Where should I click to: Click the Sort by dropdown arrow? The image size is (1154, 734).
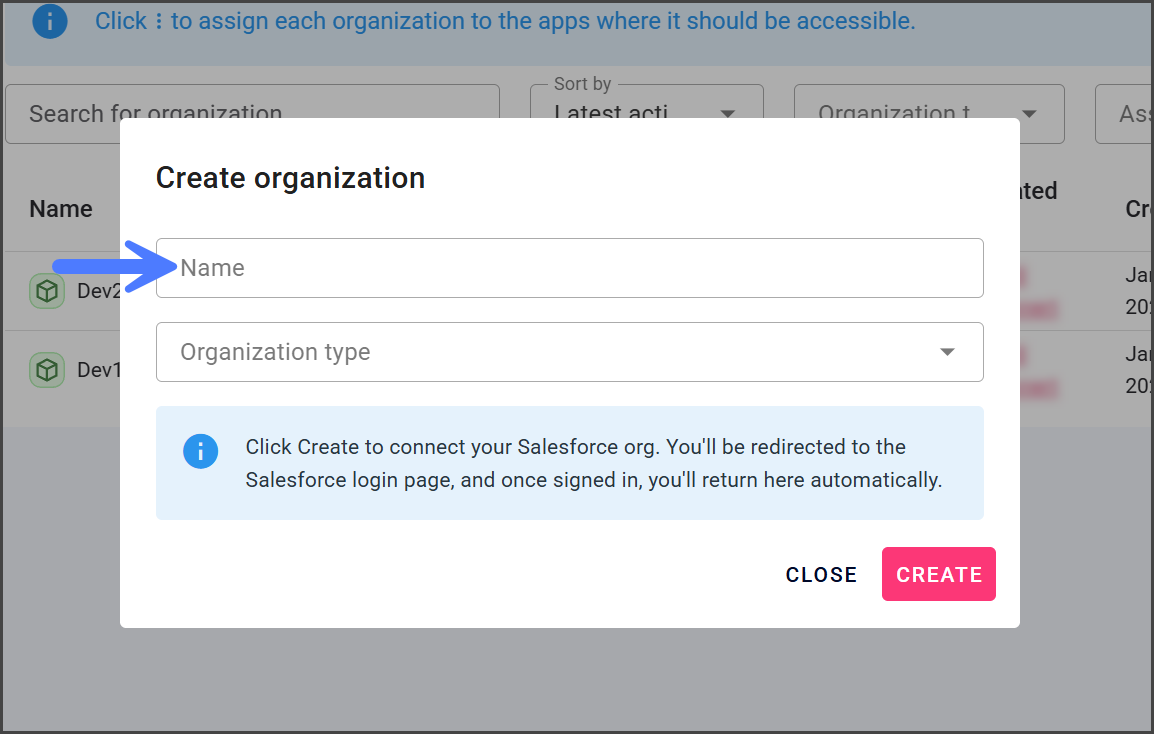pos(728,113)
